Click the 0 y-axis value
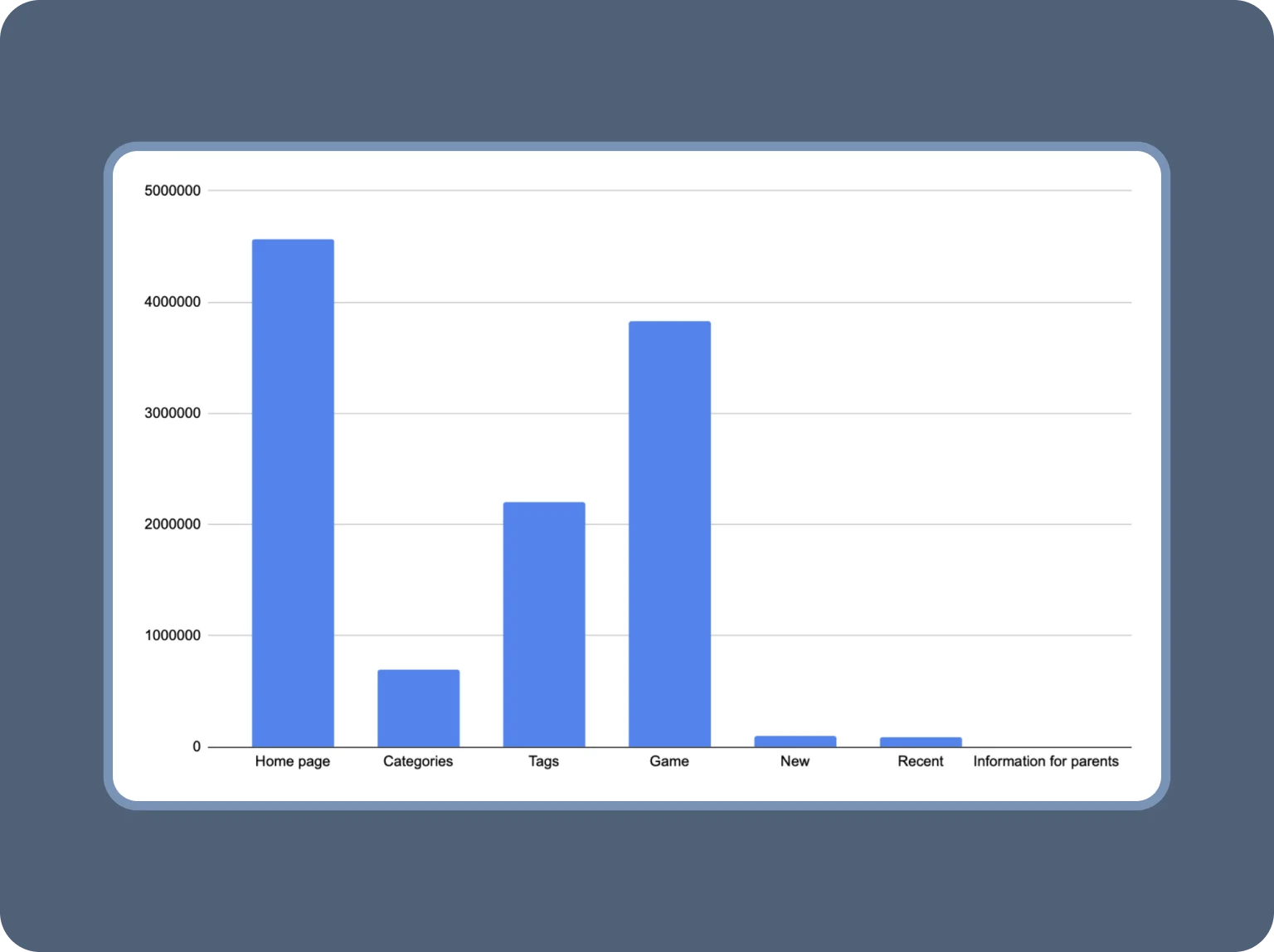 point(197,746)
